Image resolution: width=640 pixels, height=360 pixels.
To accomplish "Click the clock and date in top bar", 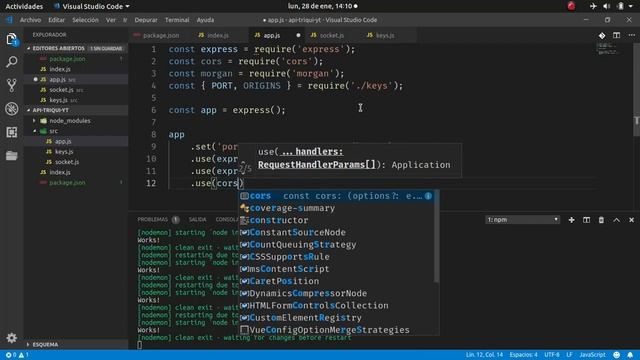I will coord(322,6).
